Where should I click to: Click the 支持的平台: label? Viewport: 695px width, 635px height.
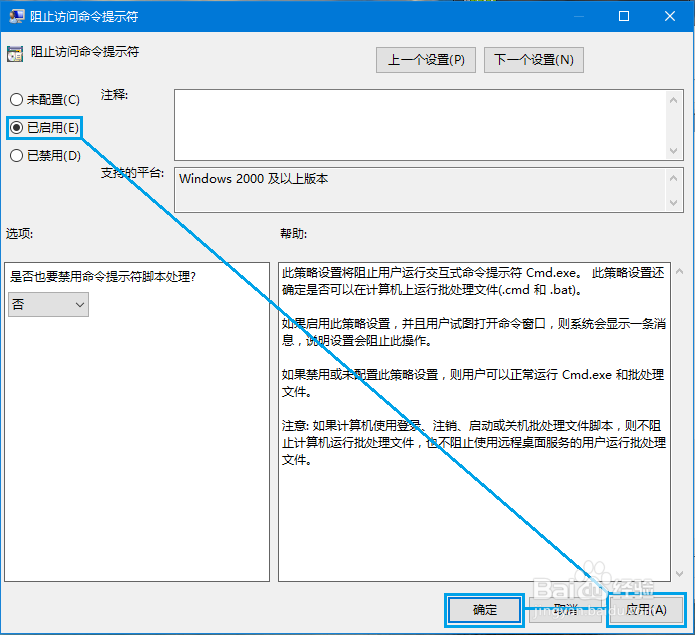tap(132, 173)
